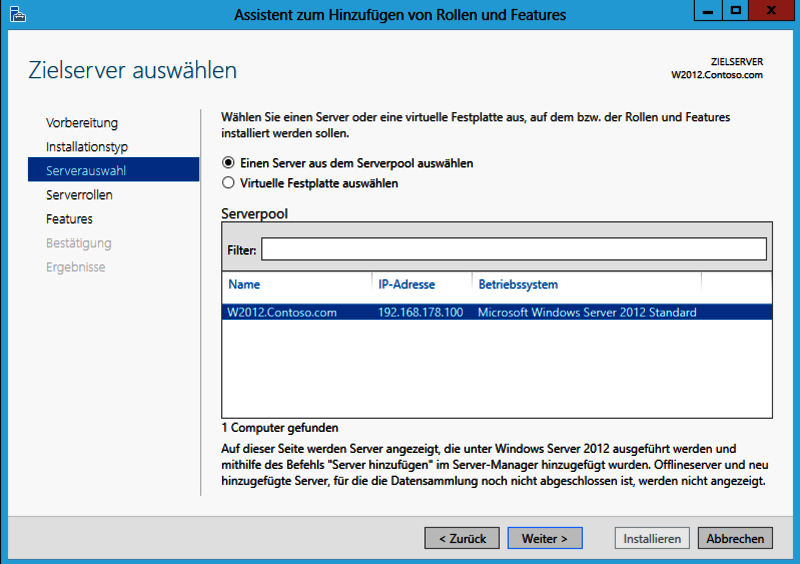Screen dimensions: 800x564
Task: Click the Ergebnisse step
Action: pos(76,267)
